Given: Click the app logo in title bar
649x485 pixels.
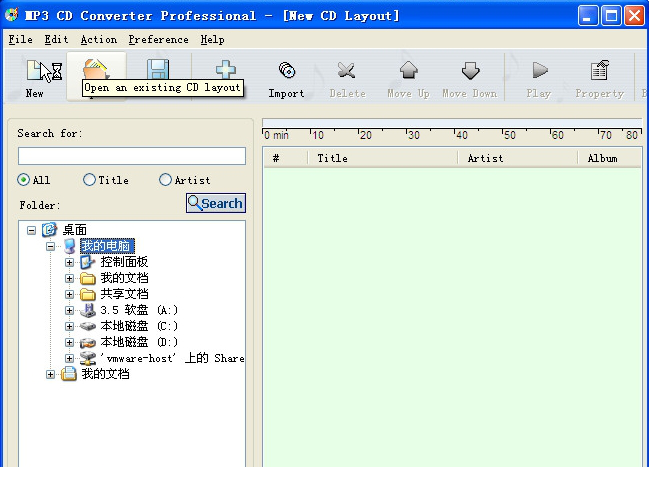Looking at the screenshot, I should [12, 15].
